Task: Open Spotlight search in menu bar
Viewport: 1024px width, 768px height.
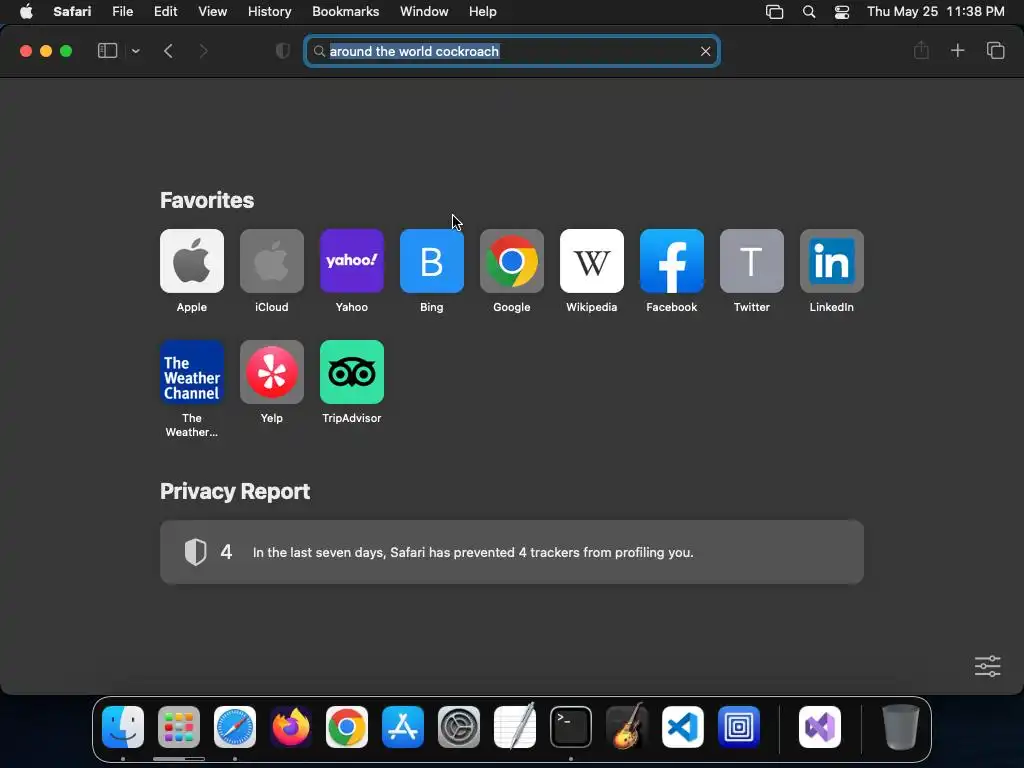Action: click(808, 12)
